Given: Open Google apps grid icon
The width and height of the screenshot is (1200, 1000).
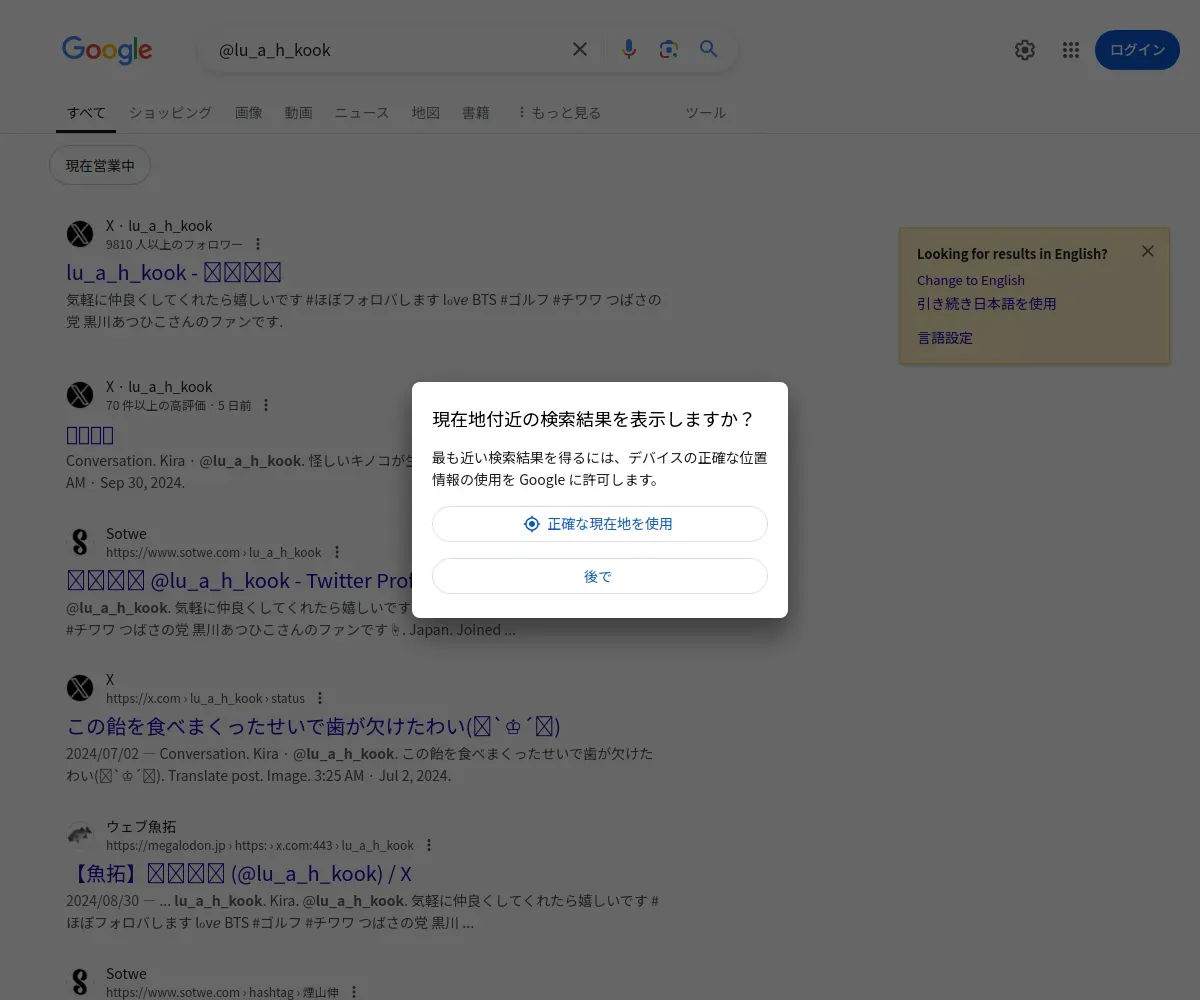Looking at the screenshot, I should (1071, 50).
